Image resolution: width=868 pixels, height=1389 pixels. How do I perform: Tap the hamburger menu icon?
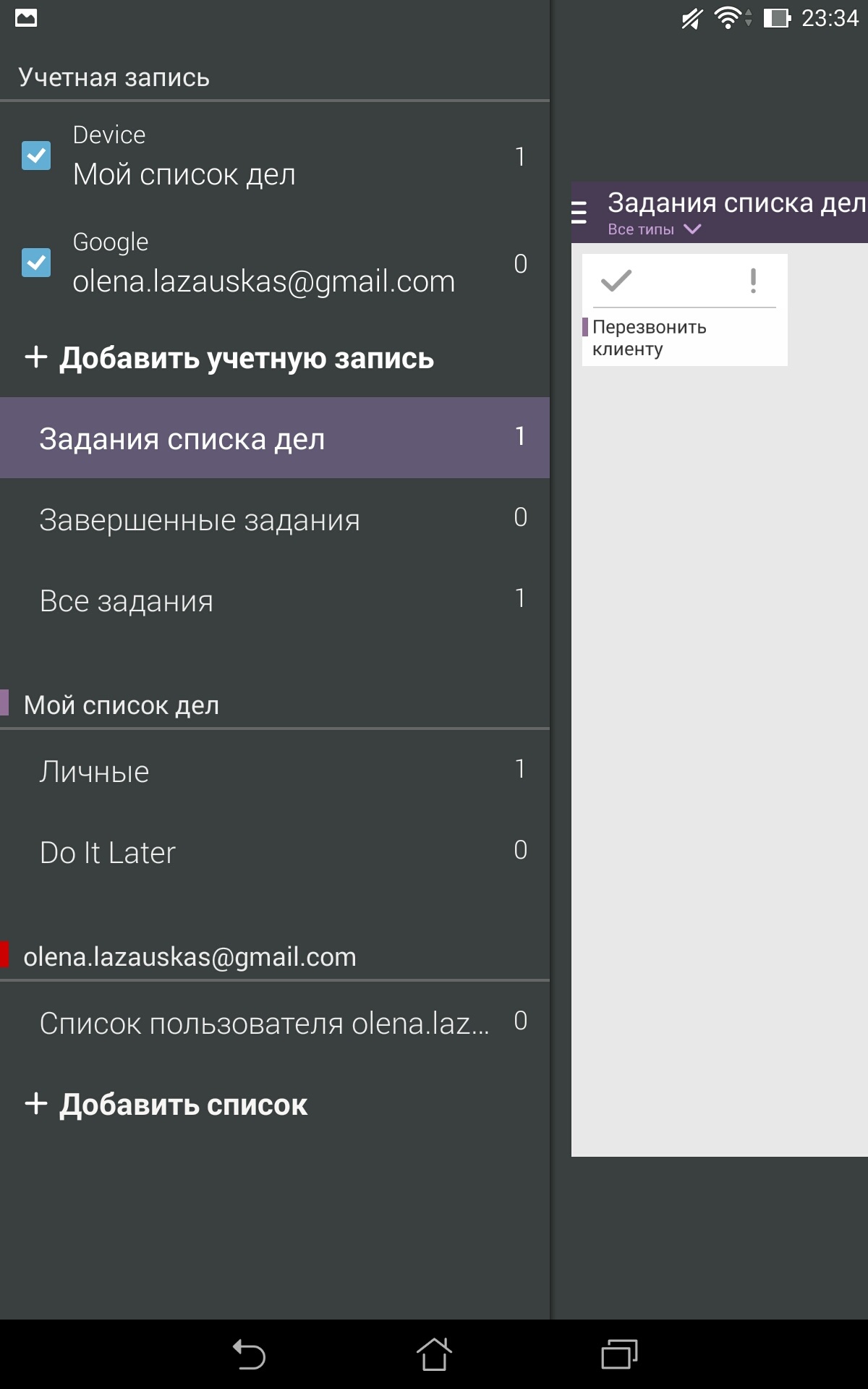(579, 212)
